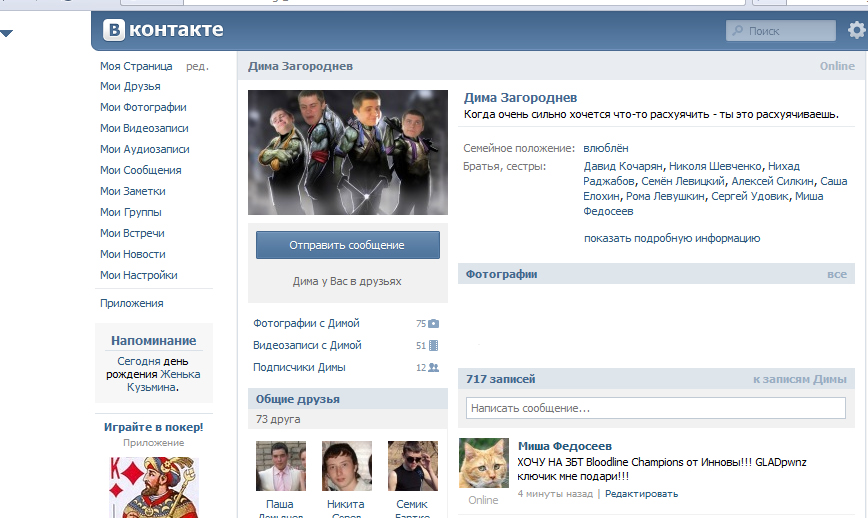This screenshot has width=868, height=518.
Task: Click the Написать сообщение wall input
Action: point(655,408)
